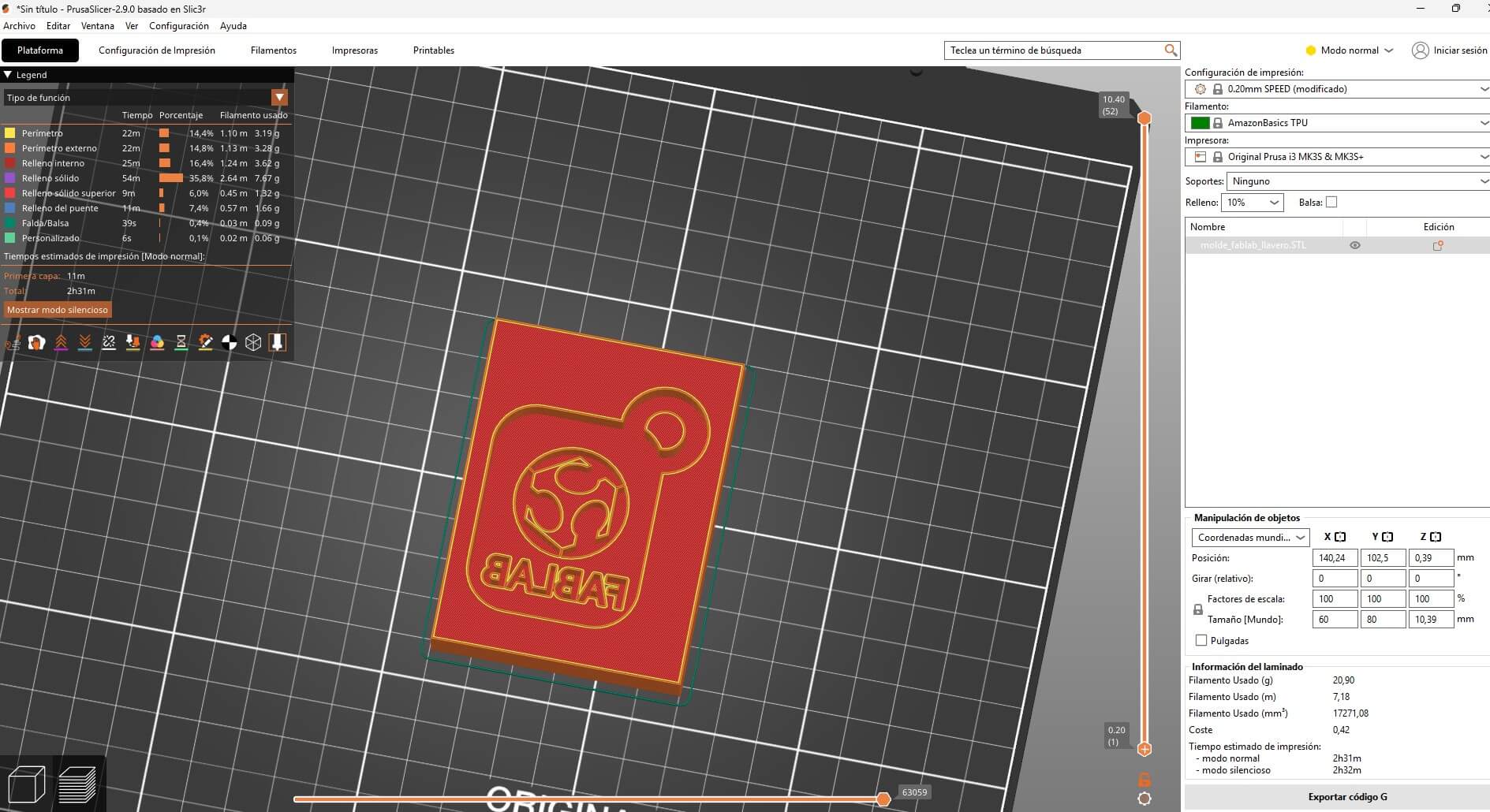Click search magnifier icon
The height and width of the screenshot is (812, 1490).
[1171, 50]
